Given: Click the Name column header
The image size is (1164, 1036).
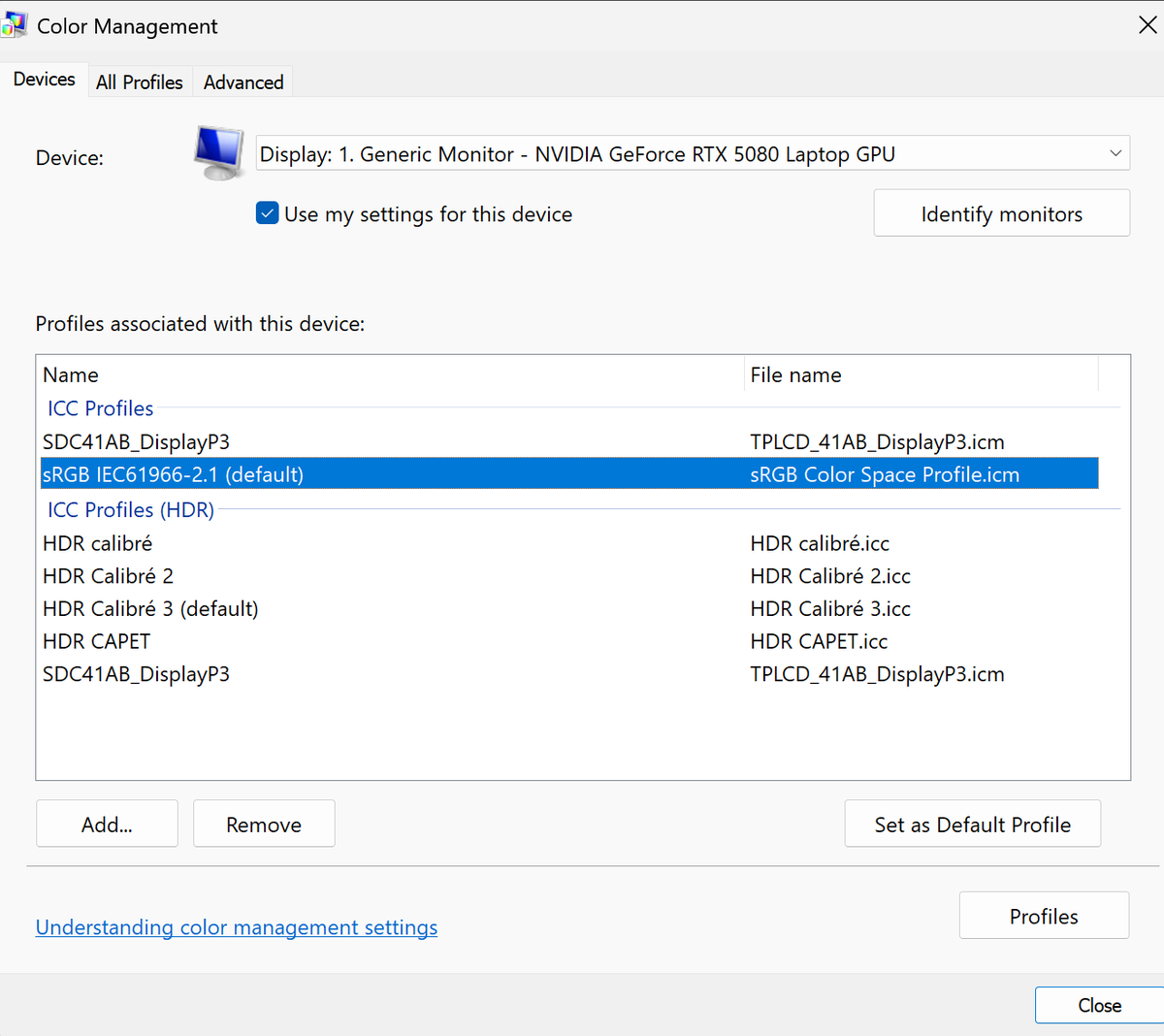Looking at the screenshot, I should (x=391, y=374).
